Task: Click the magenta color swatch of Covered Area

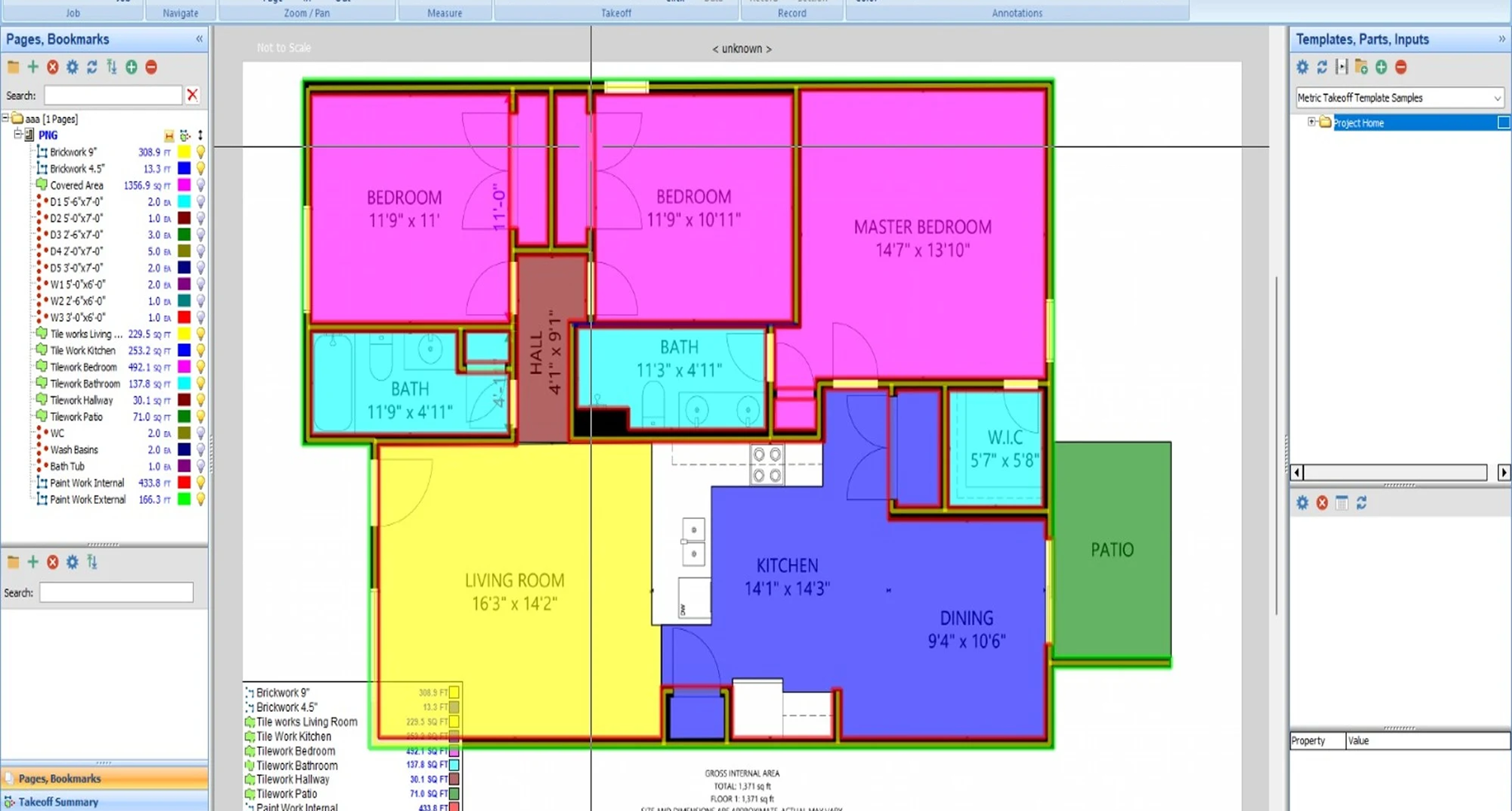Action: point(184,185)
